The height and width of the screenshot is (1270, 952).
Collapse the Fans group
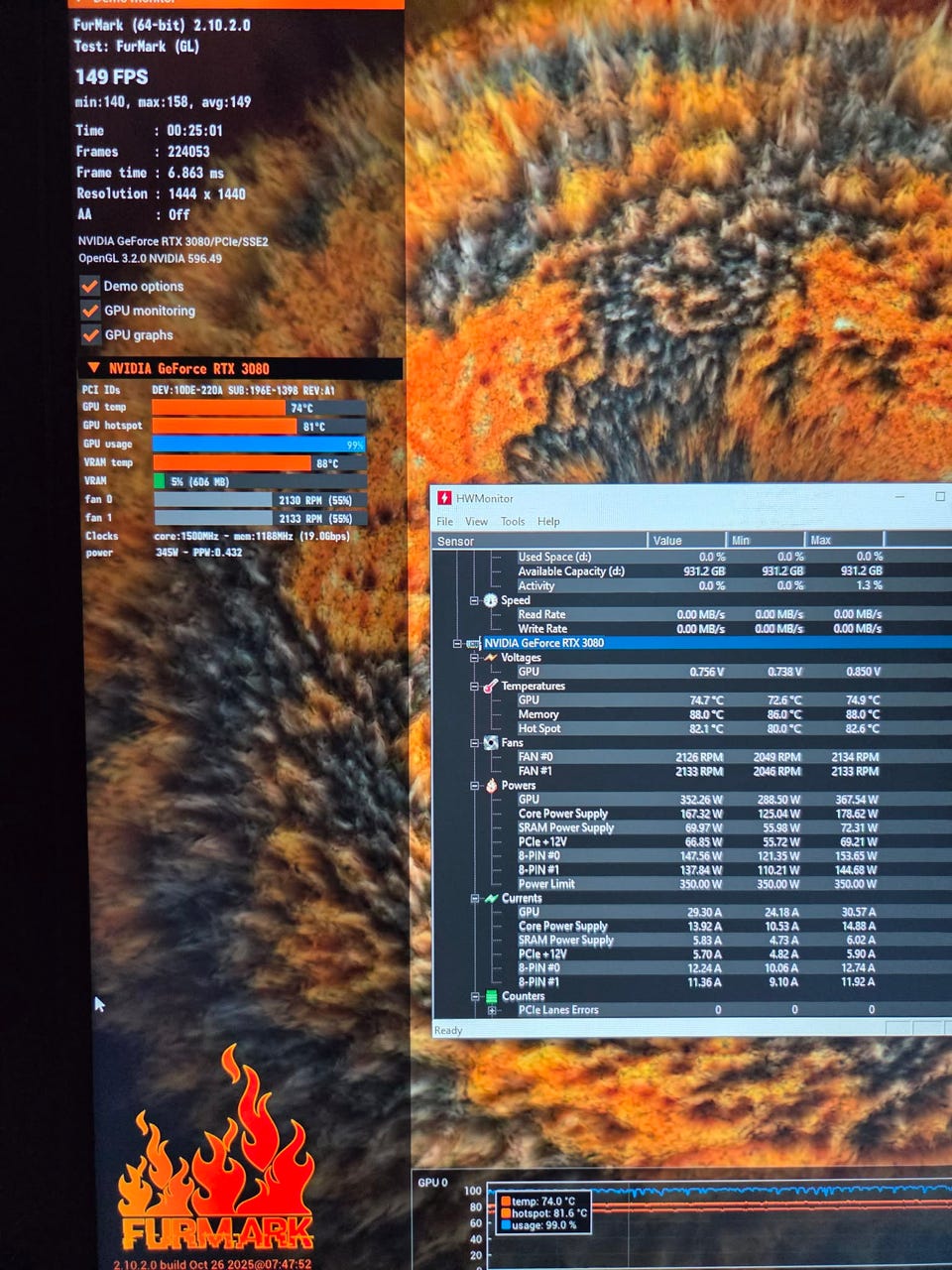tap(476, 742)
